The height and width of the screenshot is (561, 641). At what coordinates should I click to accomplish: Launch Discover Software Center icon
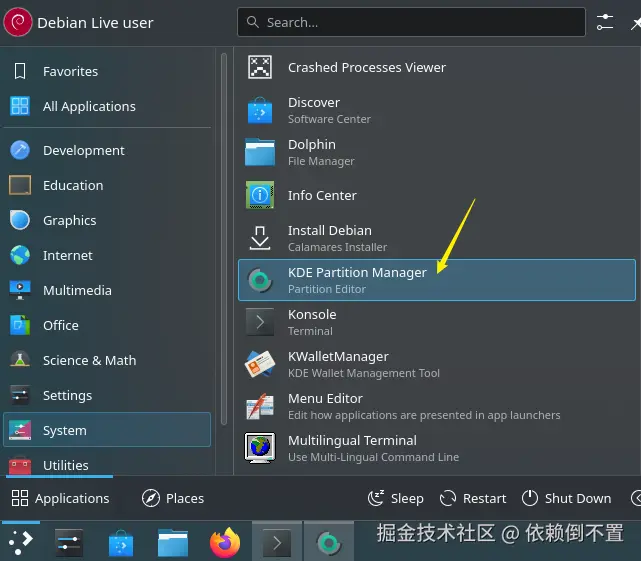coord(260,110)
